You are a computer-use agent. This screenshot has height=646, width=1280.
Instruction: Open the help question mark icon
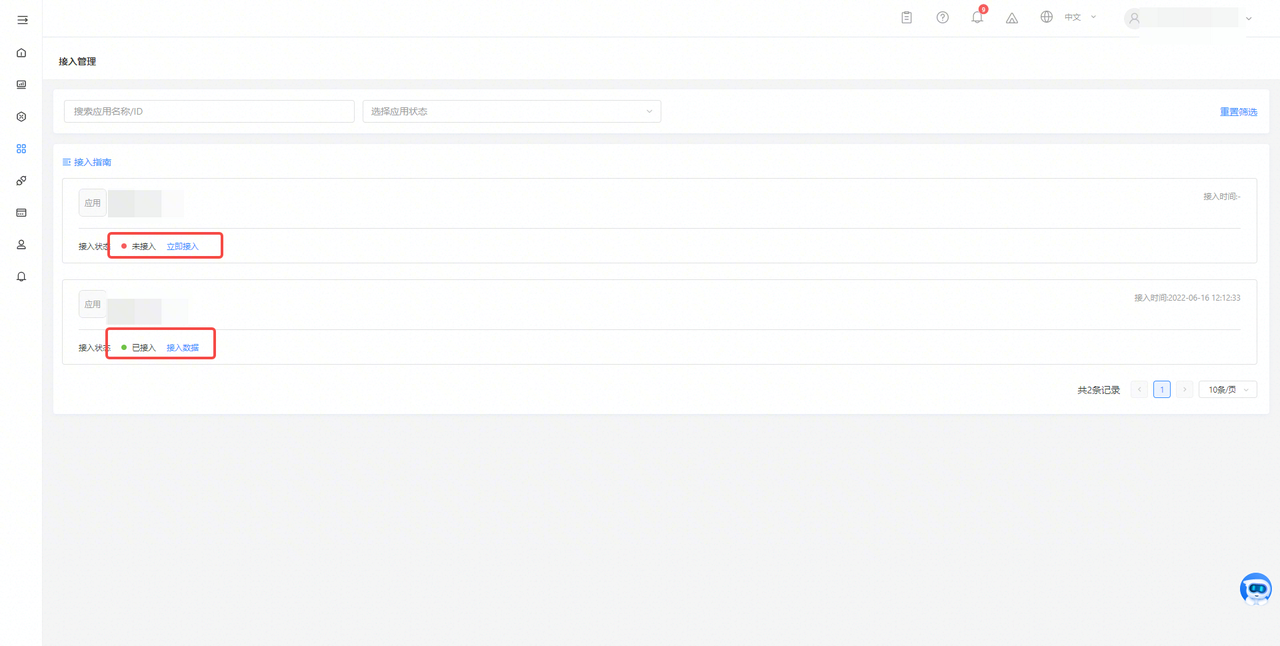[x=942, y=18]
